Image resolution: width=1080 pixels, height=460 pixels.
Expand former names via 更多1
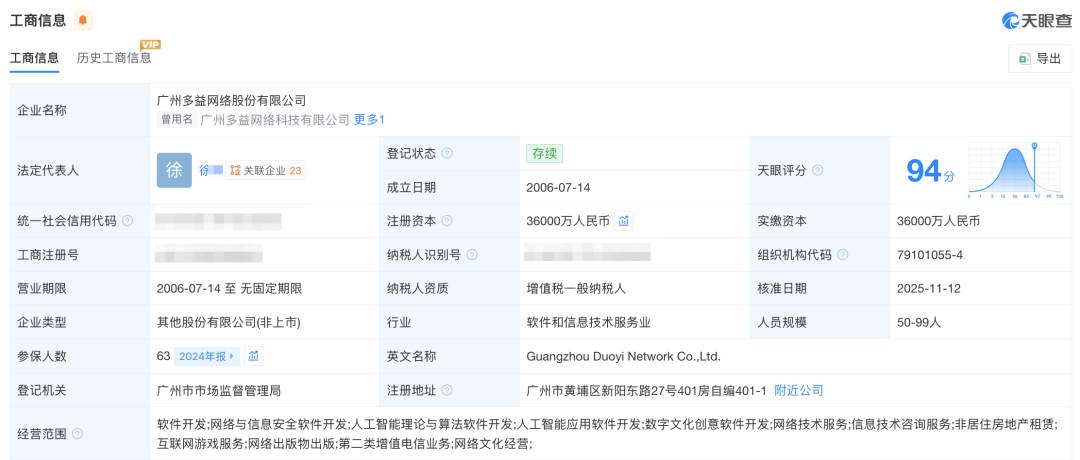point(369,119)
